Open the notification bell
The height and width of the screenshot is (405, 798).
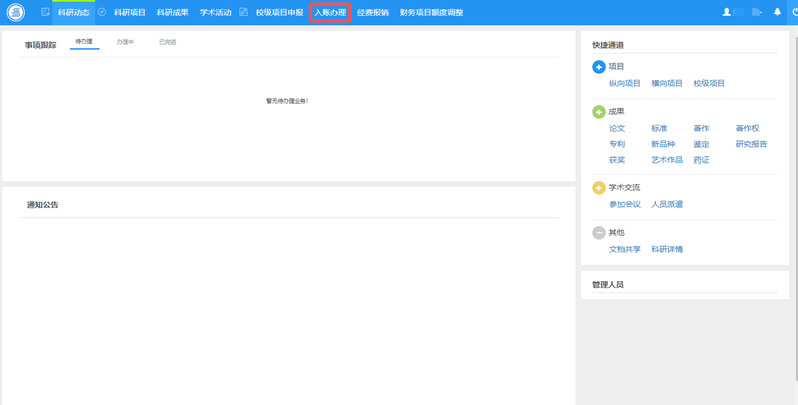(777, 12)
